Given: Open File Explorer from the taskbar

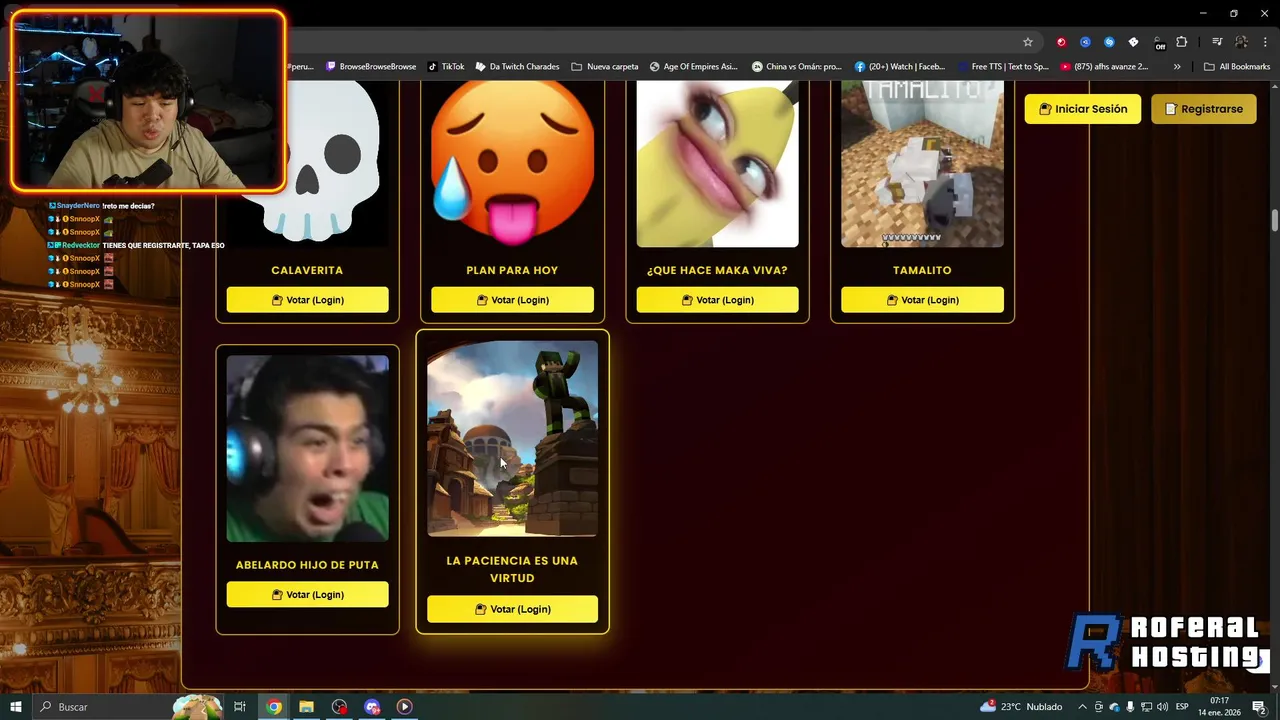Looking at the screenshot, I should coord(306,707).
